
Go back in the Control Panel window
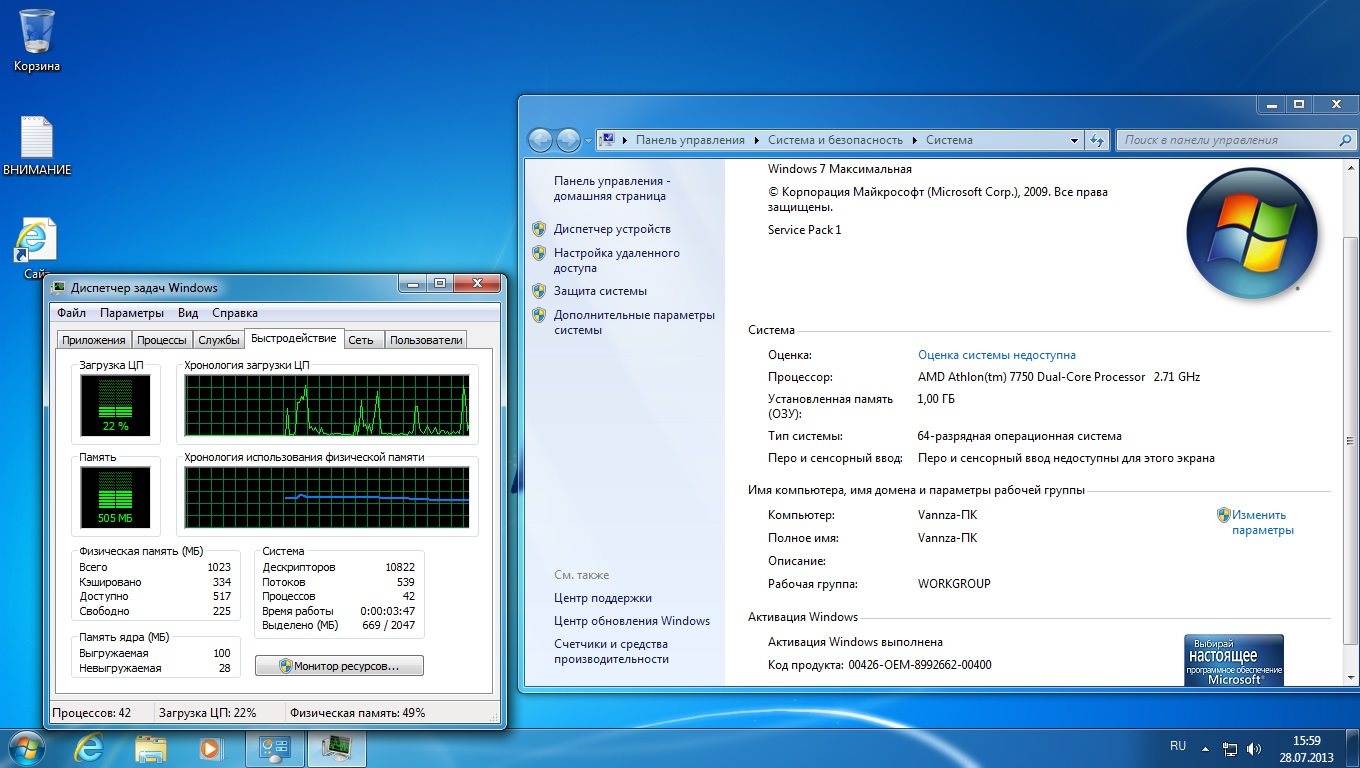click(x=539, y=140)
